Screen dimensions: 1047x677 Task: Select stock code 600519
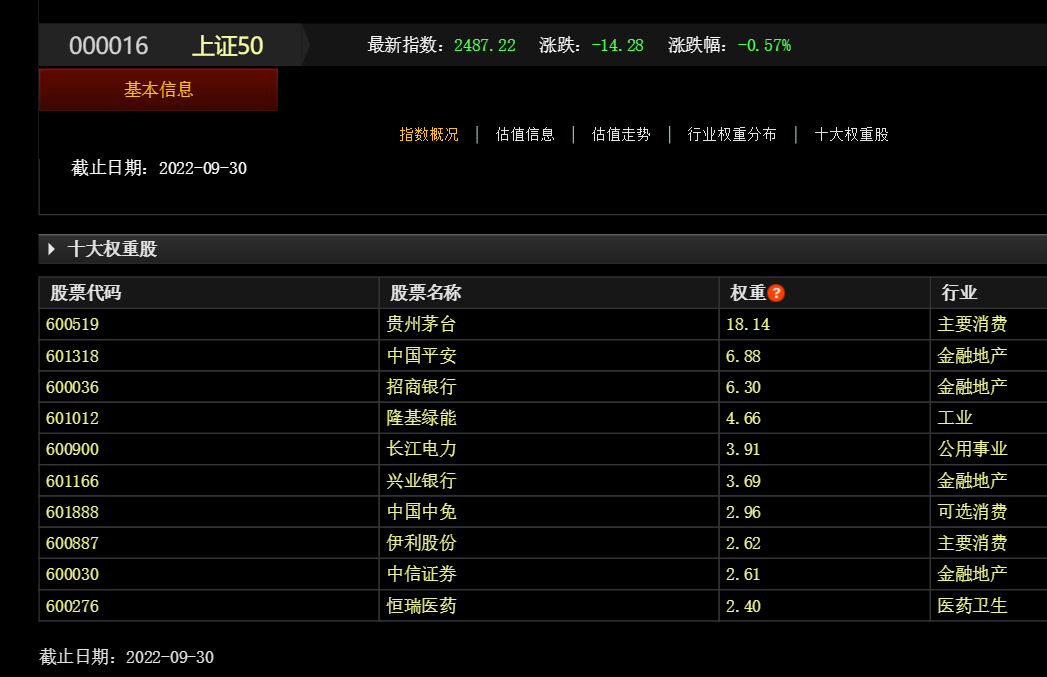(72, 324)
